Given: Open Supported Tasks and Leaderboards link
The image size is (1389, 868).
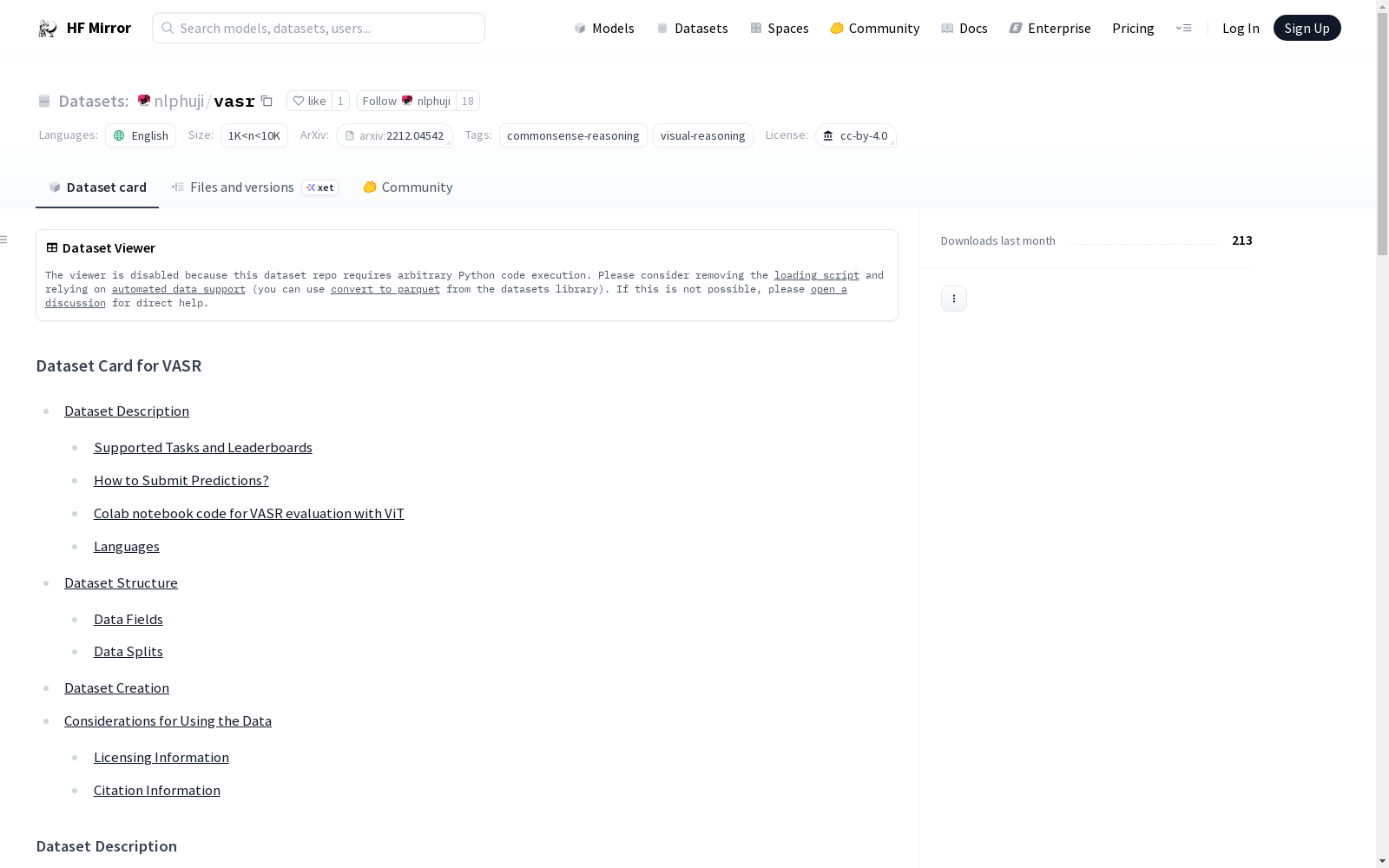Looking at the screenshot, I should tap(203, 447).
